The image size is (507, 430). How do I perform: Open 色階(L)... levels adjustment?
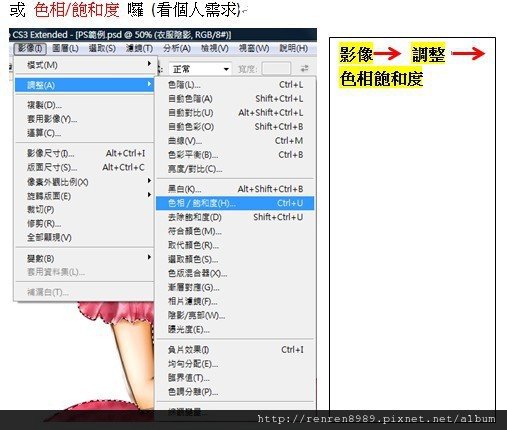235,85
